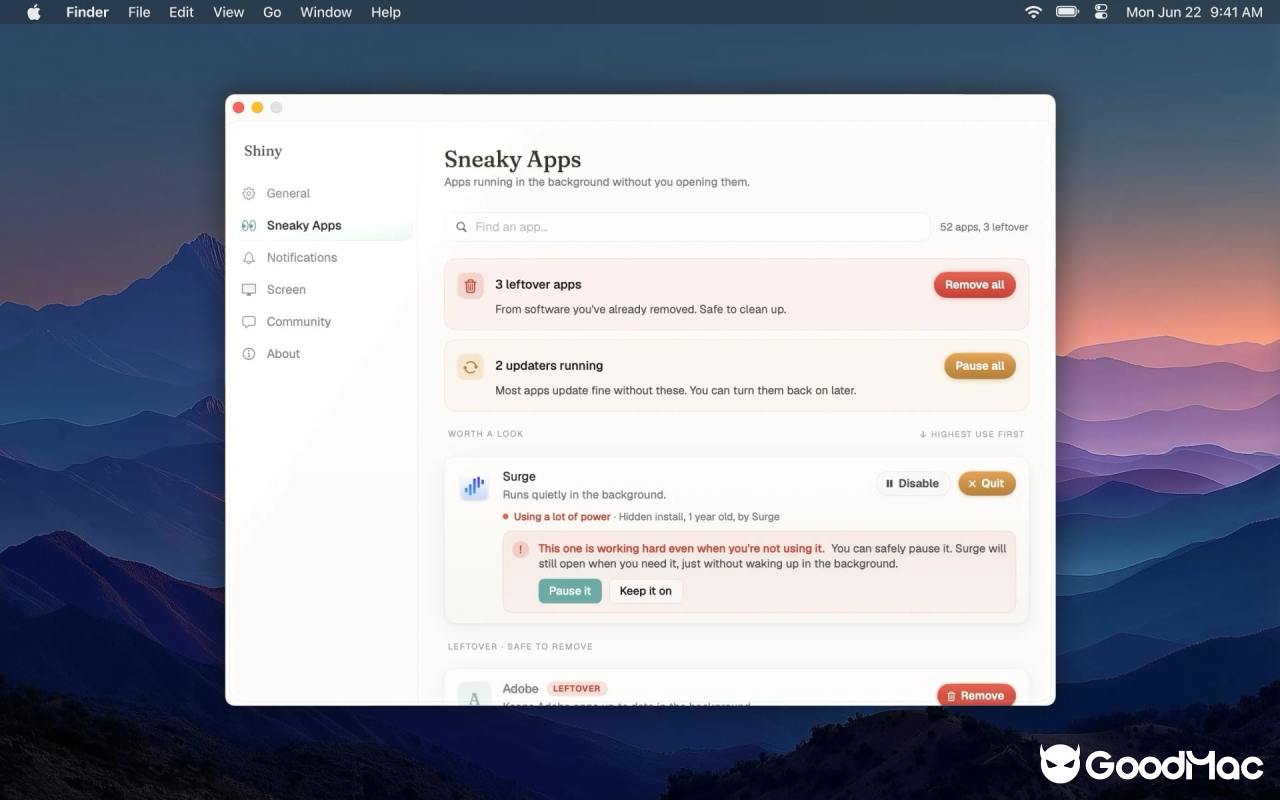Pause all running updaters

click(980, 366)
